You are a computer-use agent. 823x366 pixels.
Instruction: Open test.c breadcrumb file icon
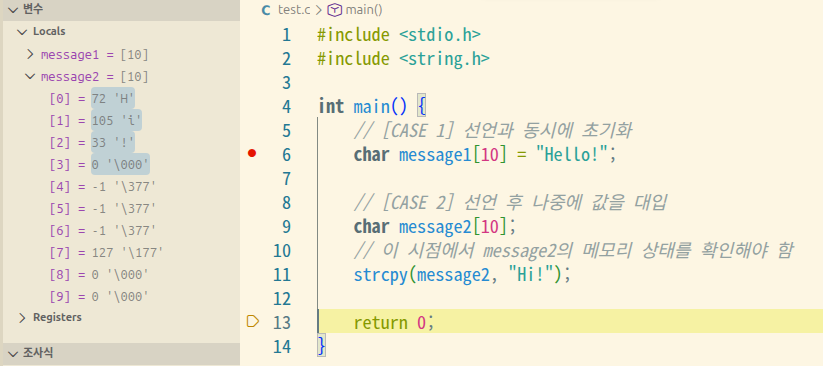click(x=266, y=10)
